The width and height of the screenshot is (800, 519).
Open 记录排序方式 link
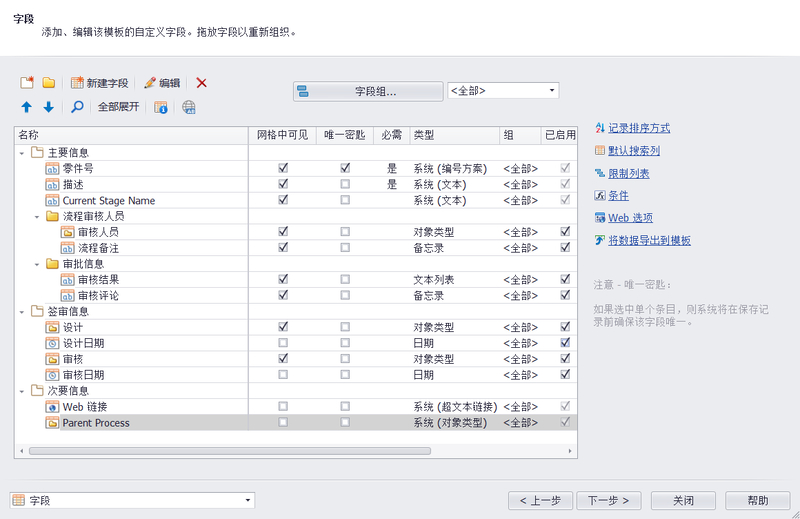tap(638, 128)
